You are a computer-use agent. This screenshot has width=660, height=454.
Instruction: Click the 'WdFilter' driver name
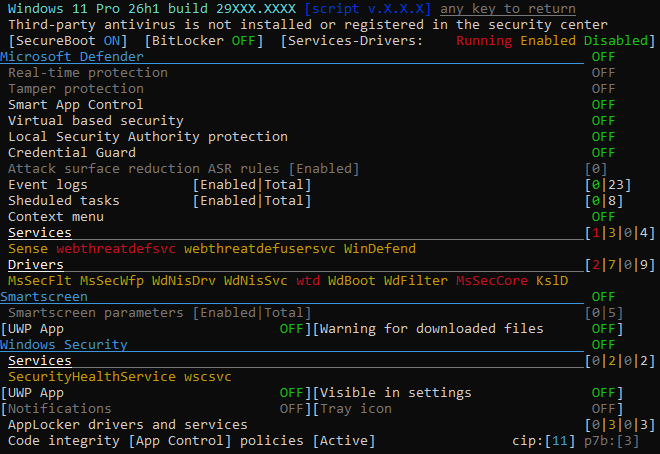tap(416, 280)
